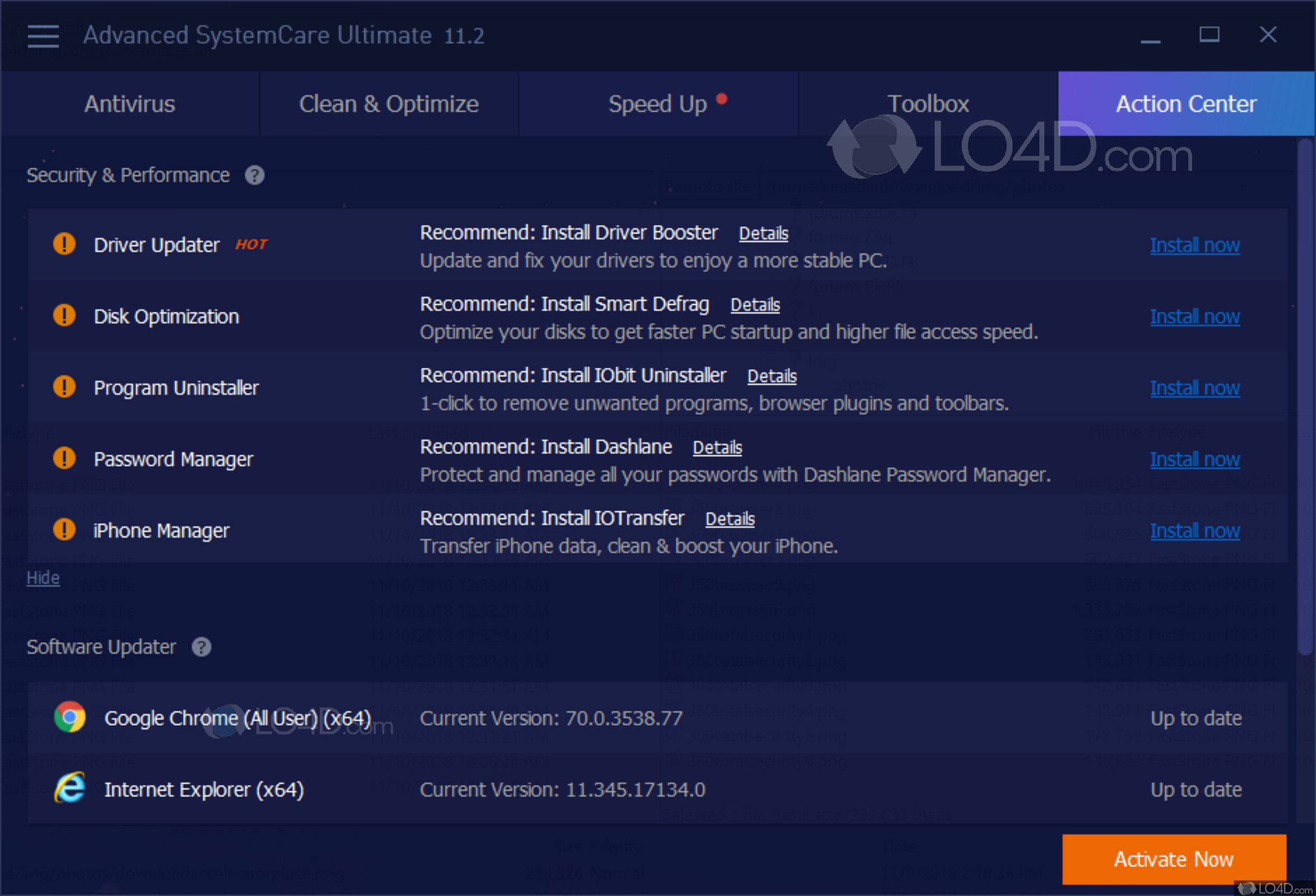Click the Password Manager alert icon
Viewport: 1316px width, 896px height.
tap(64, 458)
